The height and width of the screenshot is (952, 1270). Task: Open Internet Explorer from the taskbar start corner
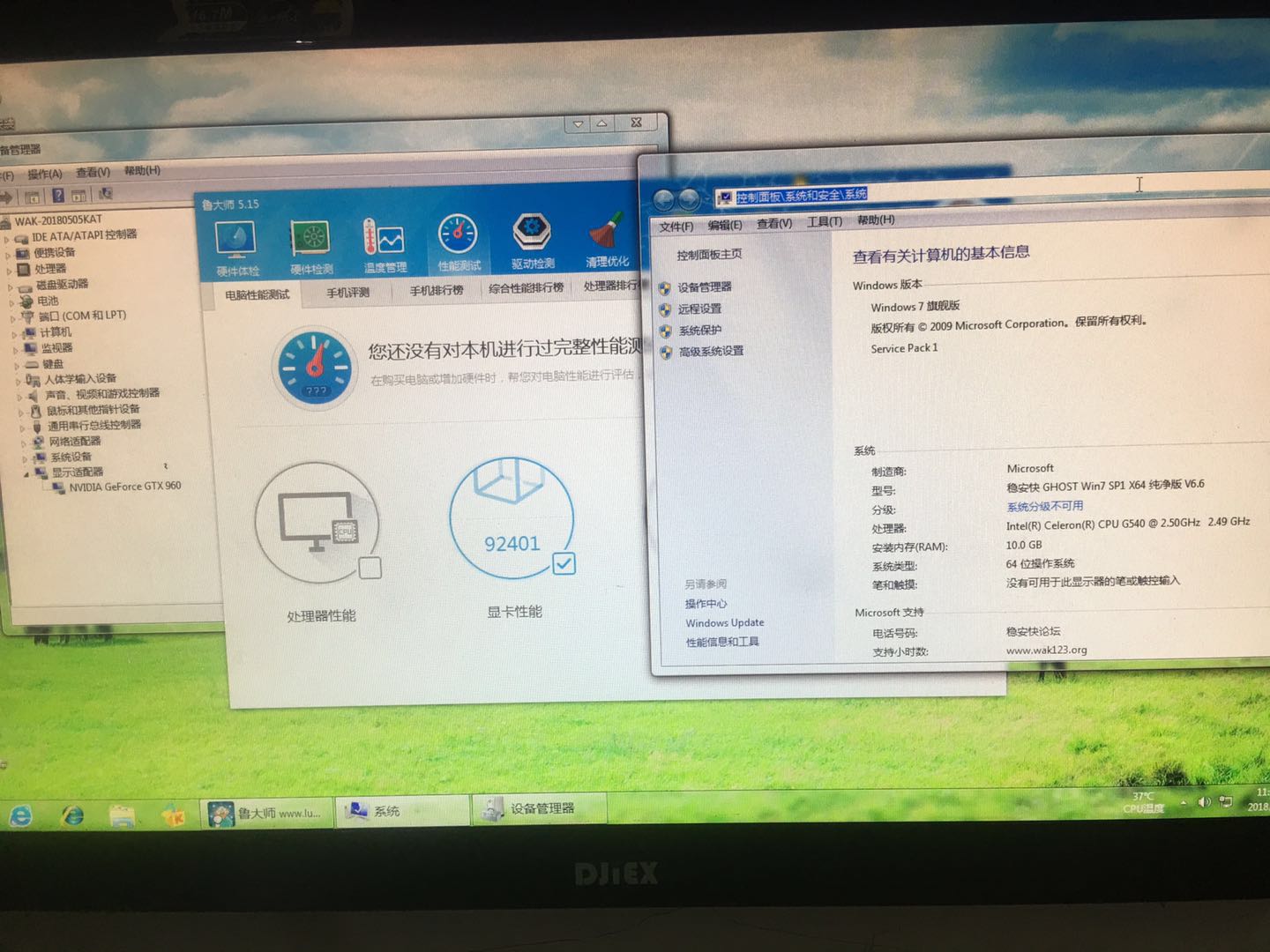pyautogui.click(x=19, y=816)
